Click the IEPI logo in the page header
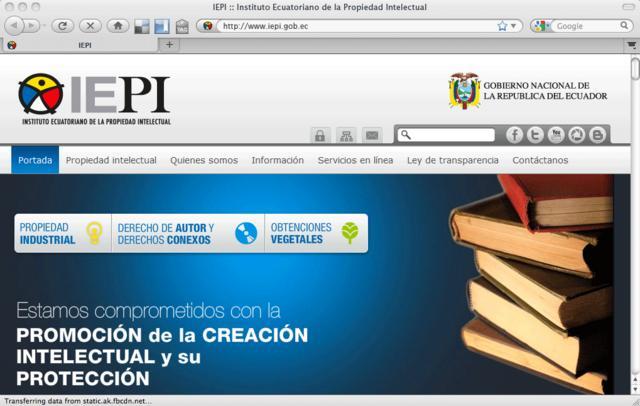This screenshot has width=640, height=406. [94, 99]
